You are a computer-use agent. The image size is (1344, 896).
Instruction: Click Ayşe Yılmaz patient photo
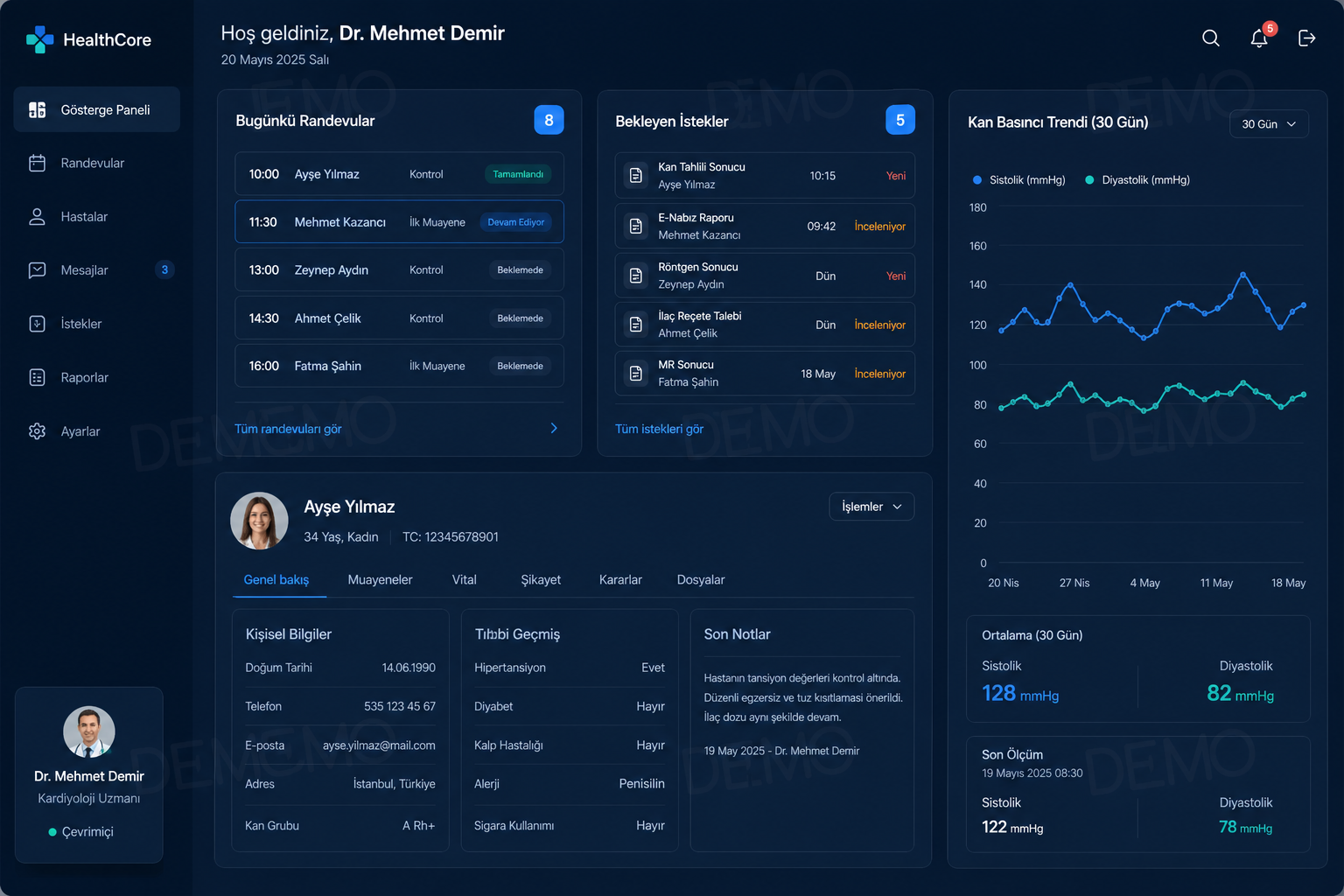pos(259,521)
